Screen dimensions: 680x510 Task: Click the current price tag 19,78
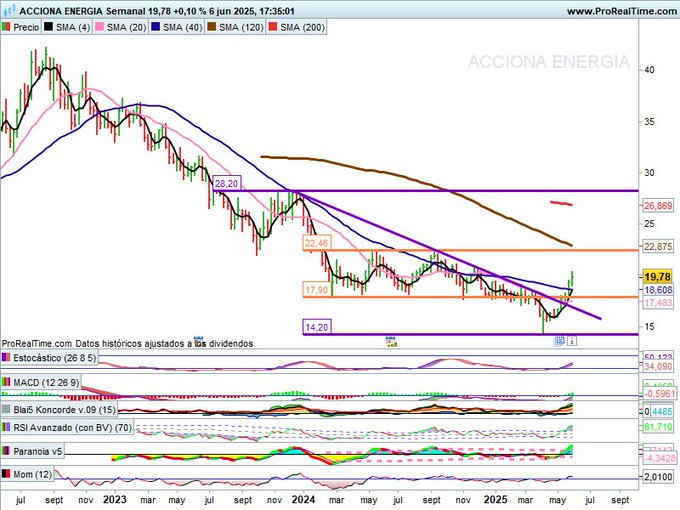(657, 277)
